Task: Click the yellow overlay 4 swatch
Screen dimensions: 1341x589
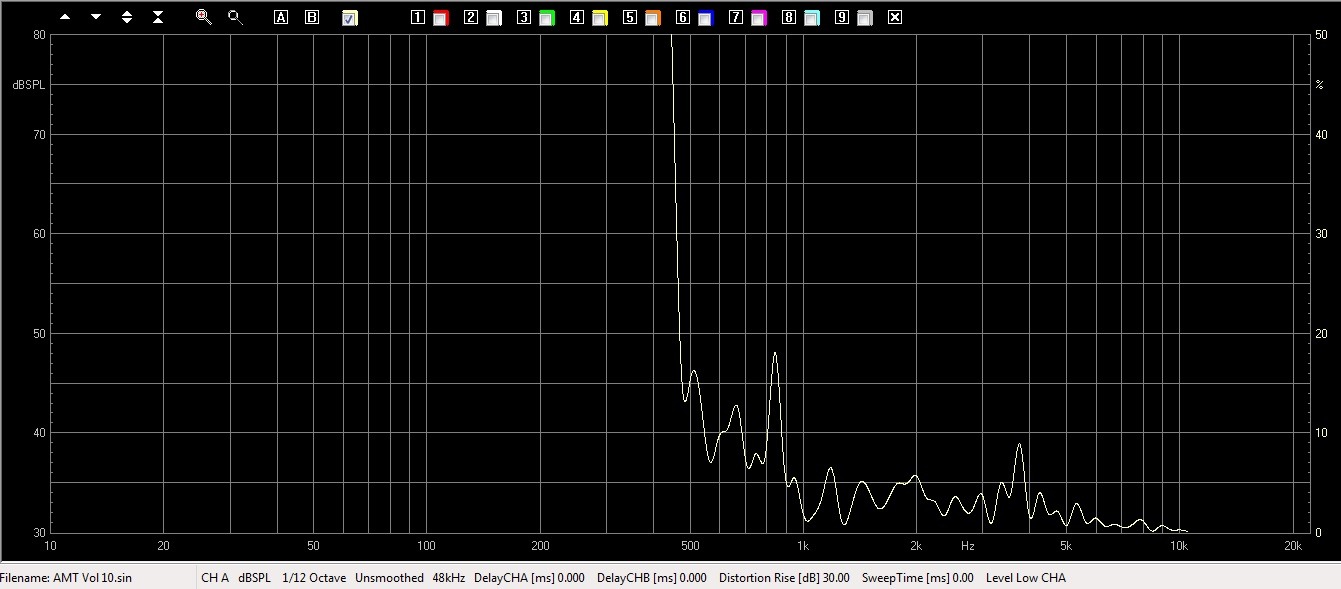Action: coord(599,18)
